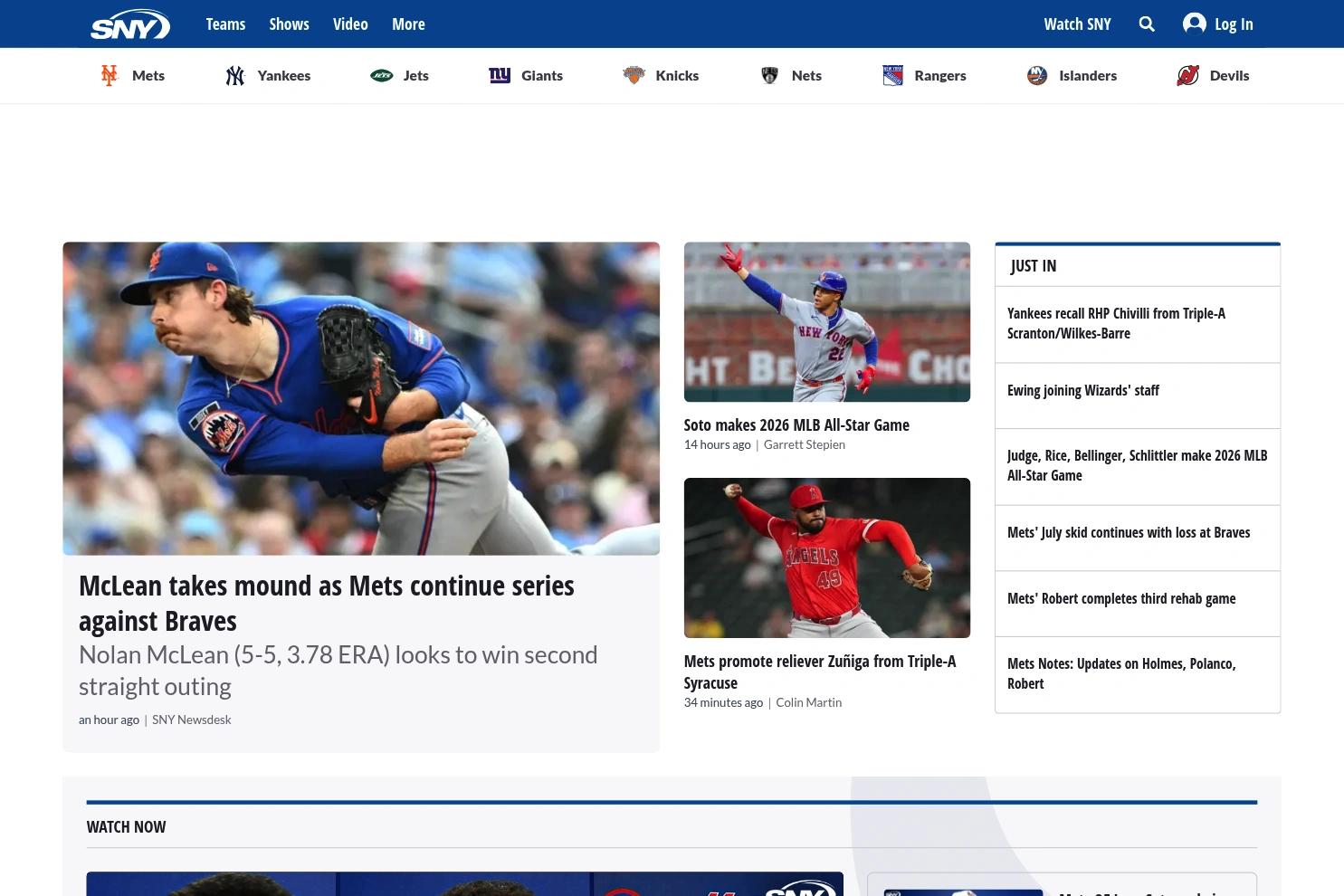Viewport: 1344px width, 896px height.
Task: Select Devils in the team bar
Action: [x=1229, y=75]
